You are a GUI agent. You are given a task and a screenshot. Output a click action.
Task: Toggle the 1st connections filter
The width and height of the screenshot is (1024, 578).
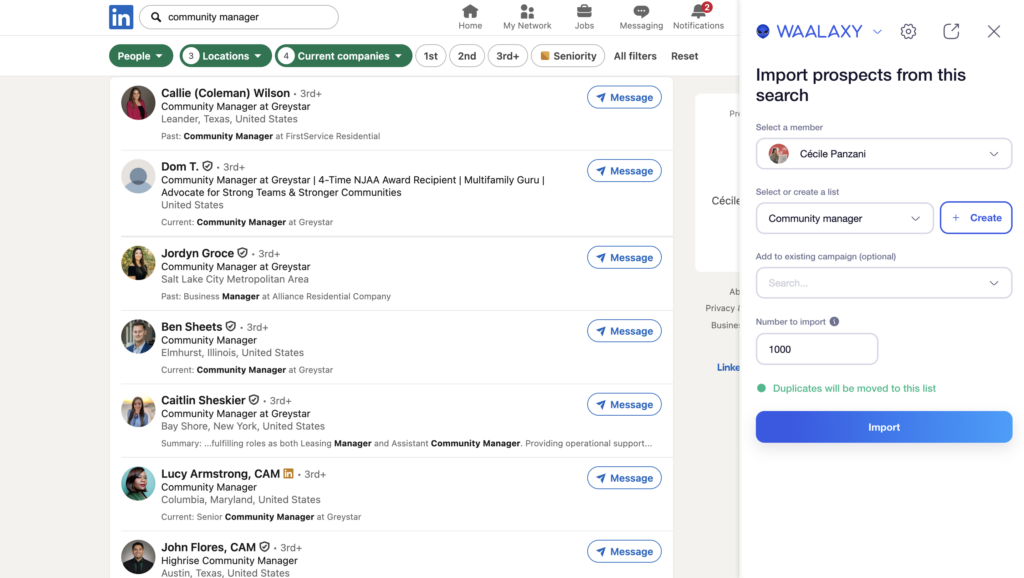tap(430, 56)
